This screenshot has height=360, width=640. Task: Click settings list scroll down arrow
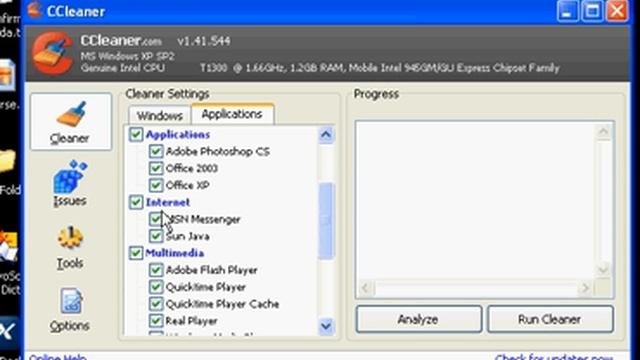(x=326, y=326)
